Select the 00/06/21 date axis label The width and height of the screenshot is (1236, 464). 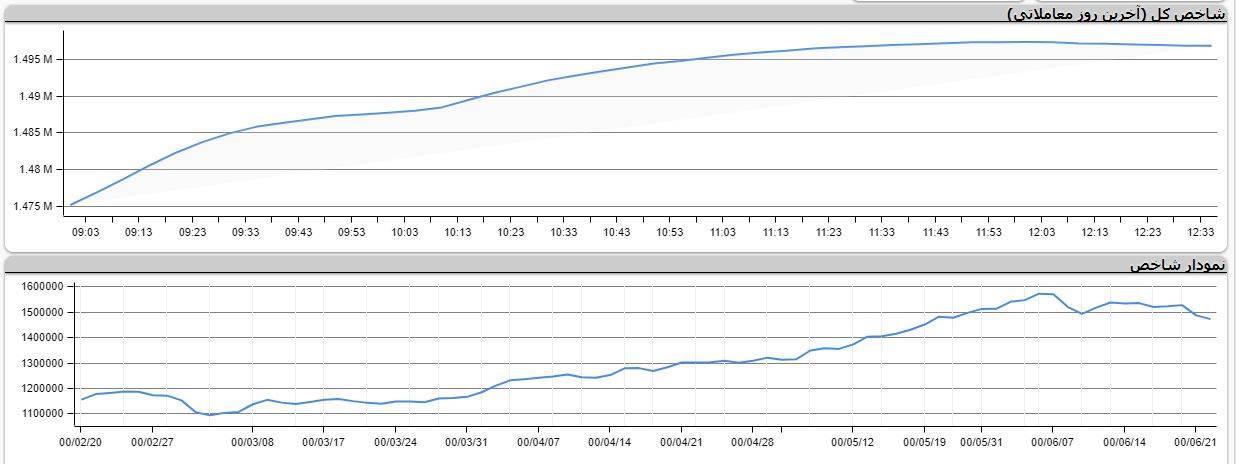[1195, 439]
